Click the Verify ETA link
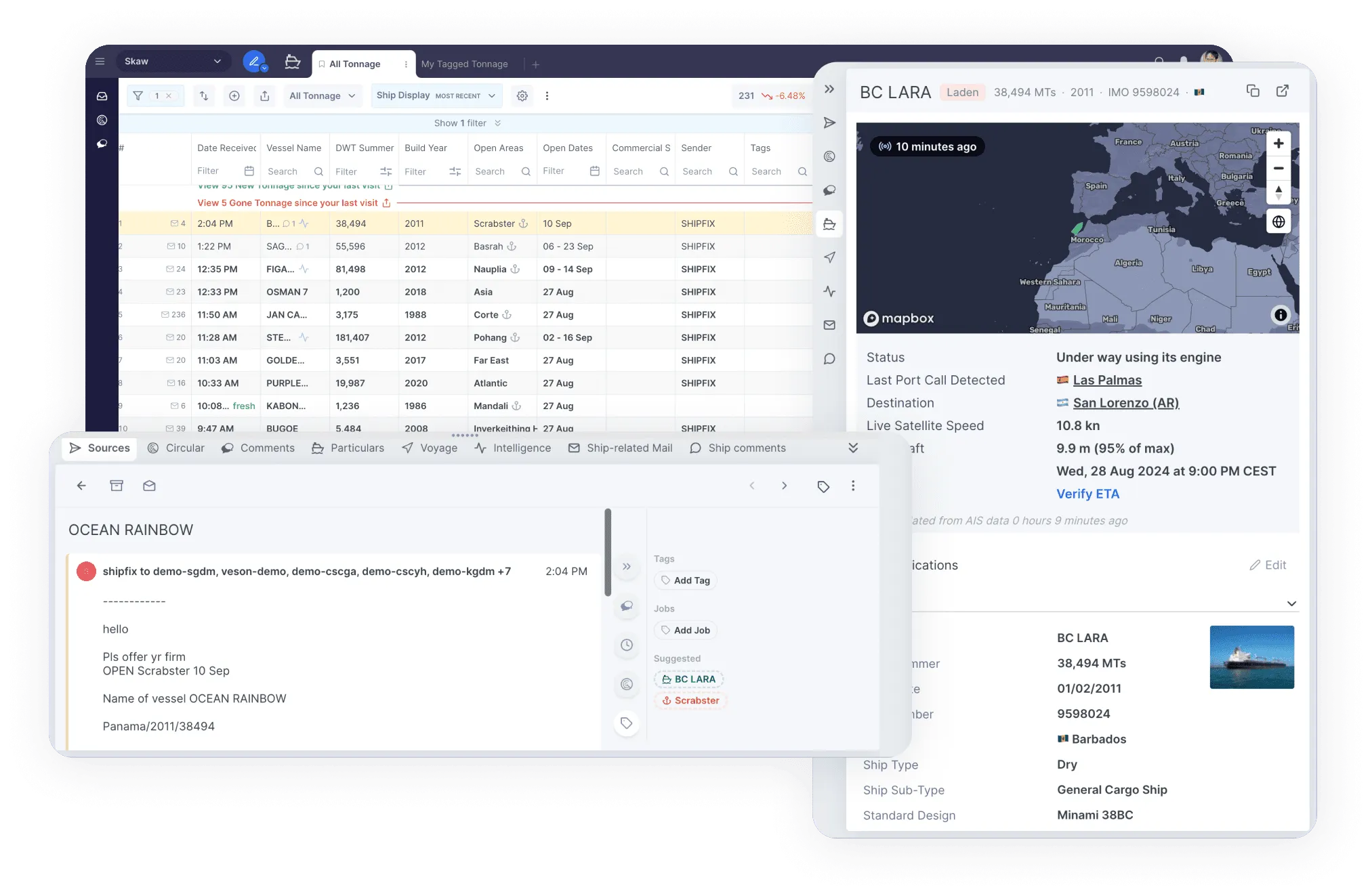The image size is (1370, 896). 1087,494
